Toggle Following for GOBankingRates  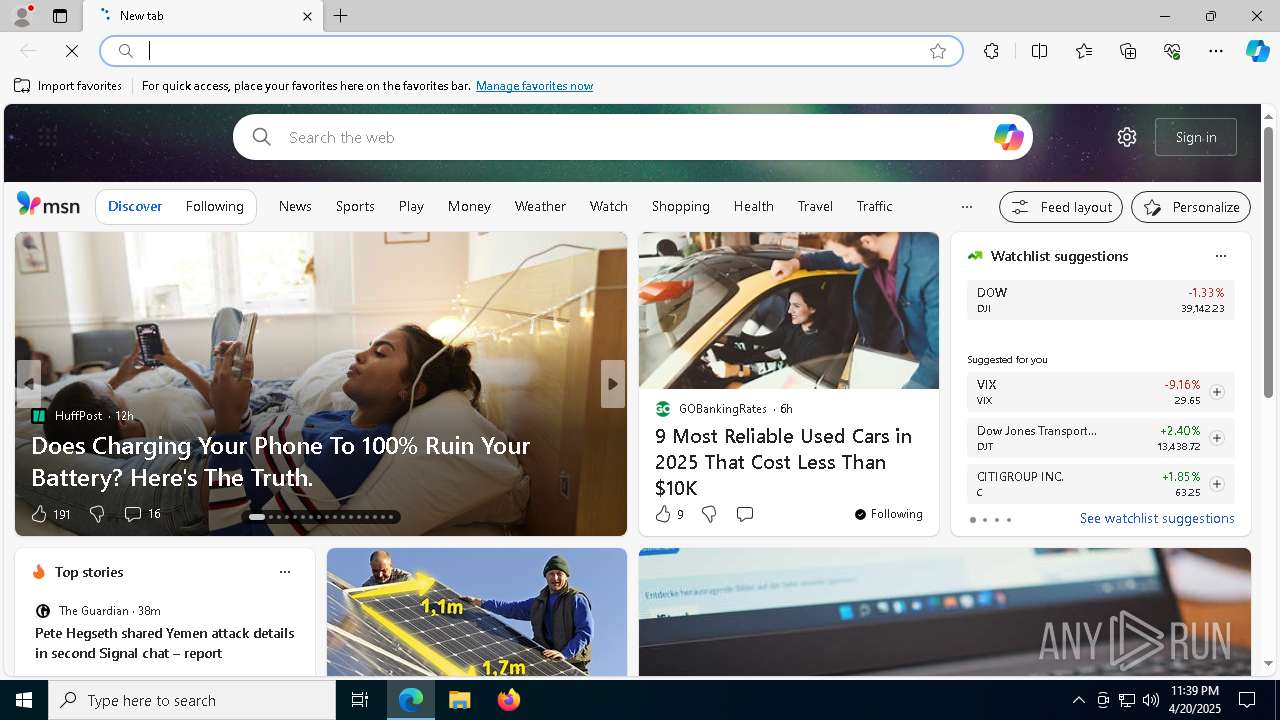click(889, 514)
